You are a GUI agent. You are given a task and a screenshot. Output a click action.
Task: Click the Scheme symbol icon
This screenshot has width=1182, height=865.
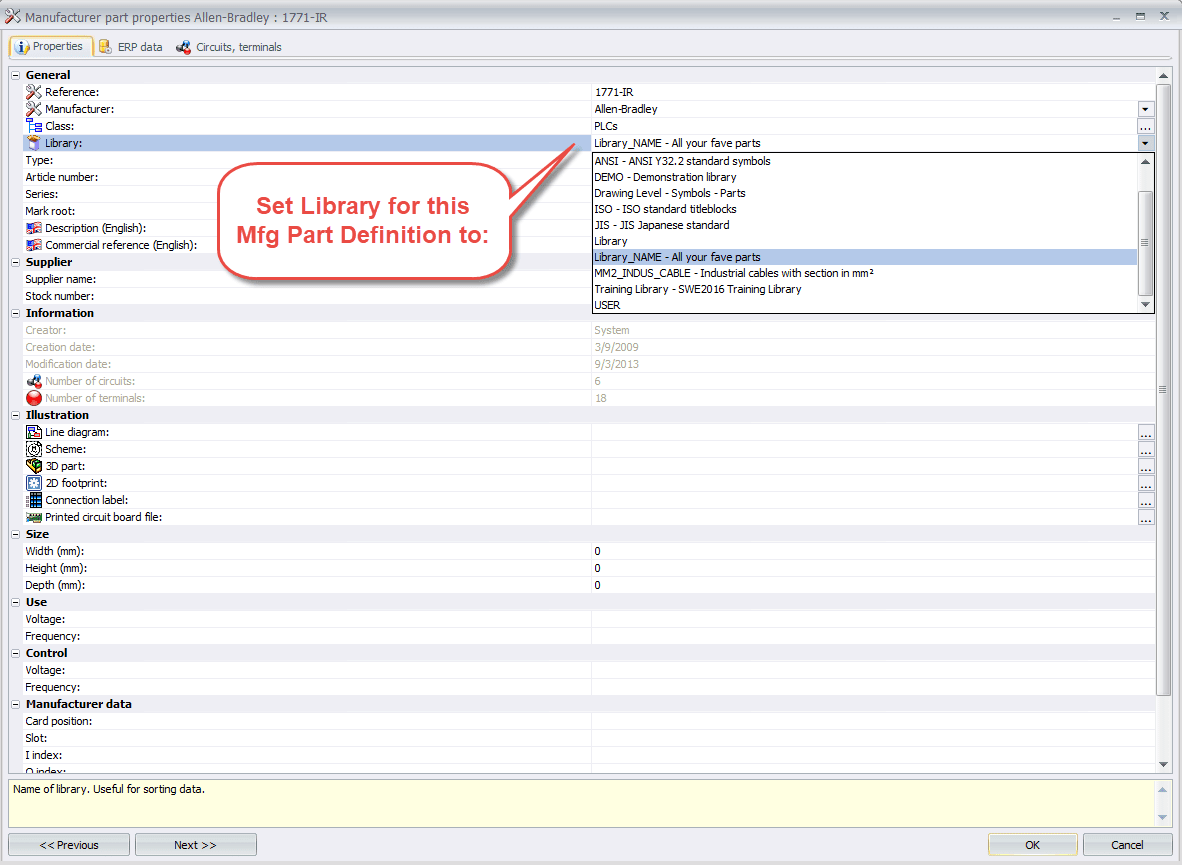pos(34,449)
